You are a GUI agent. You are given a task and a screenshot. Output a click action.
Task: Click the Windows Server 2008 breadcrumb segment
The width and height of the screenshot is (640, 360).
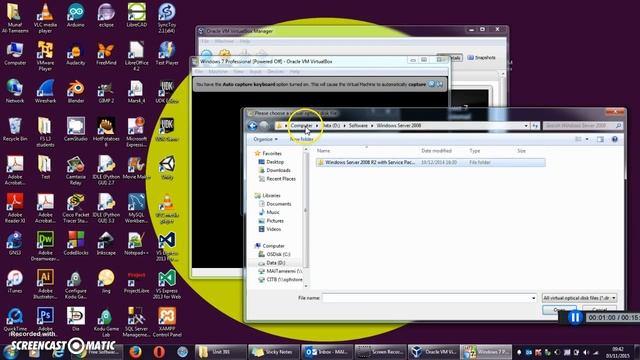coord(399,126)
